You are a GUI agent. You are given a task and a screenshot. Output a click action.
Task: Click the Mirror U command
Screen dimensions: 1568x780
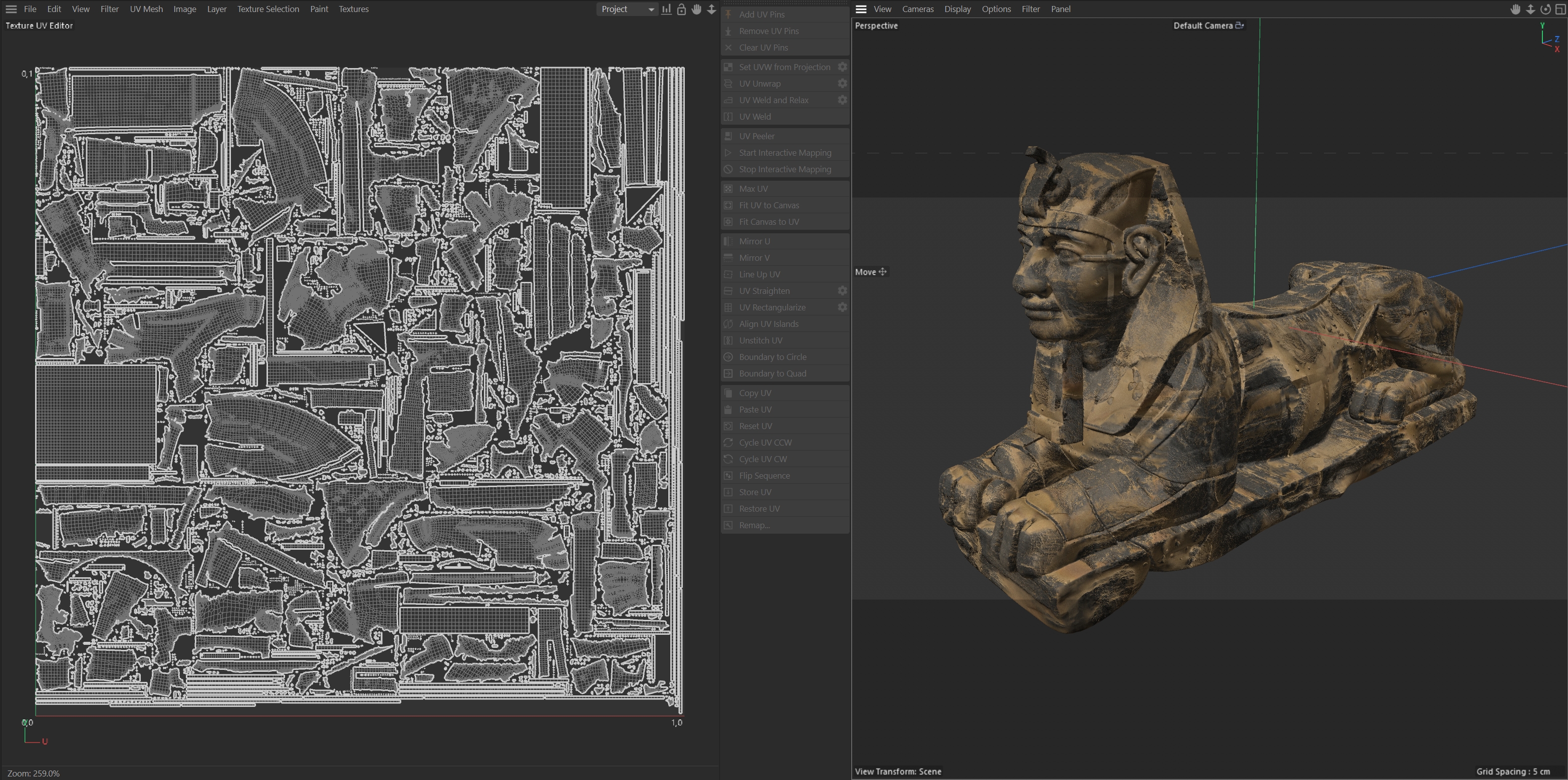click(754, 241)
